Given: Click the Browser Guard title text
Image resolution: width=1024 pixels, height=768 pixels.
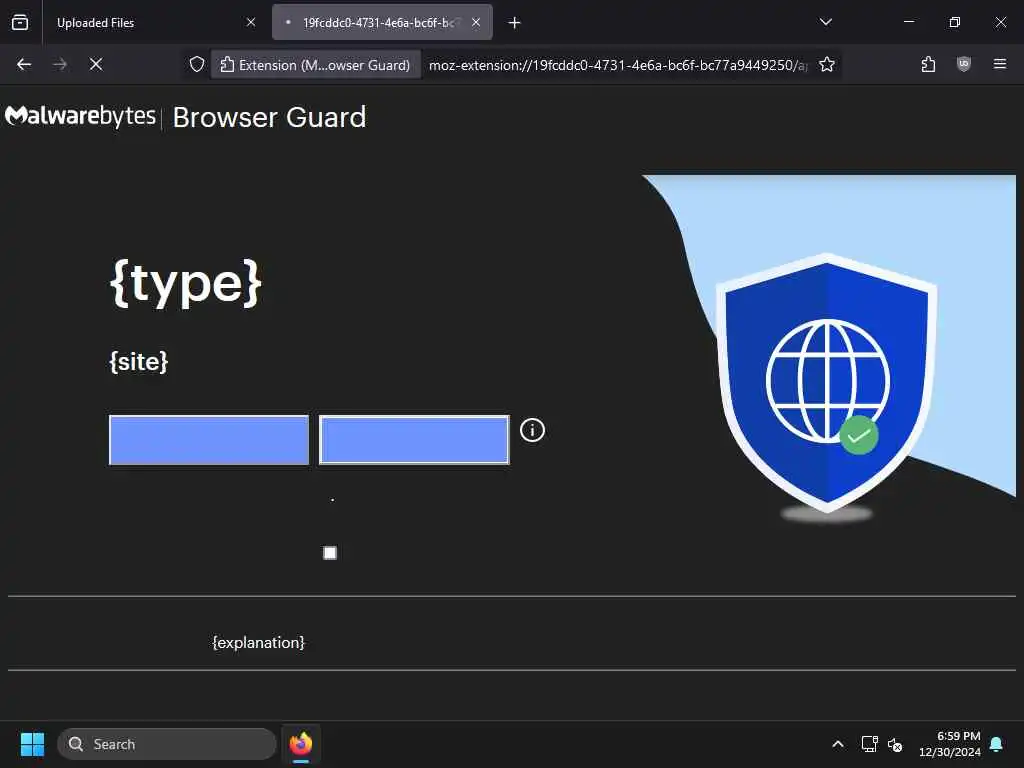Looking at the screenshot, I should pos(269,118).
